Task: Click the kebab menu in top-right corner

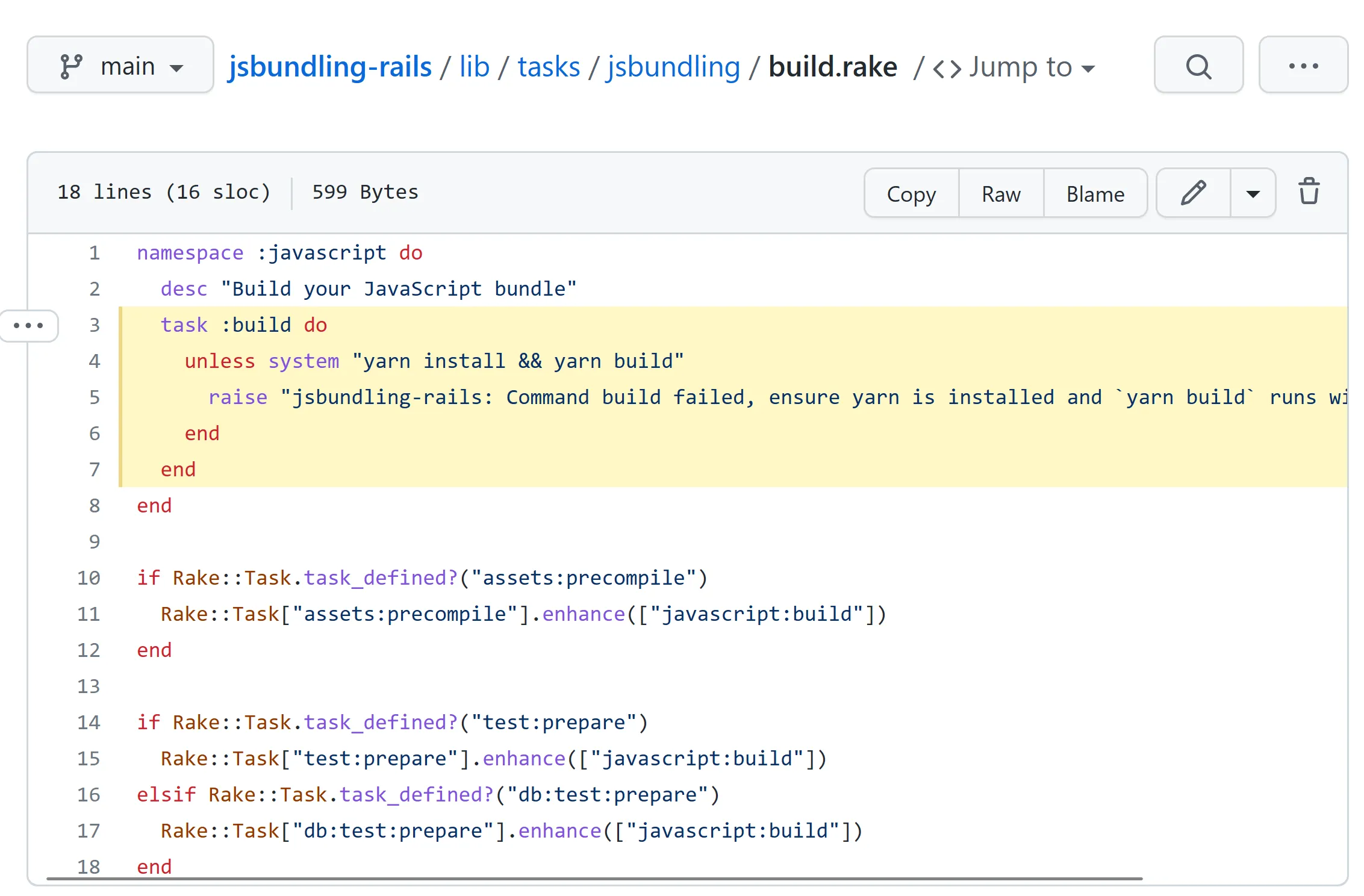Action: click(1303, 65)
